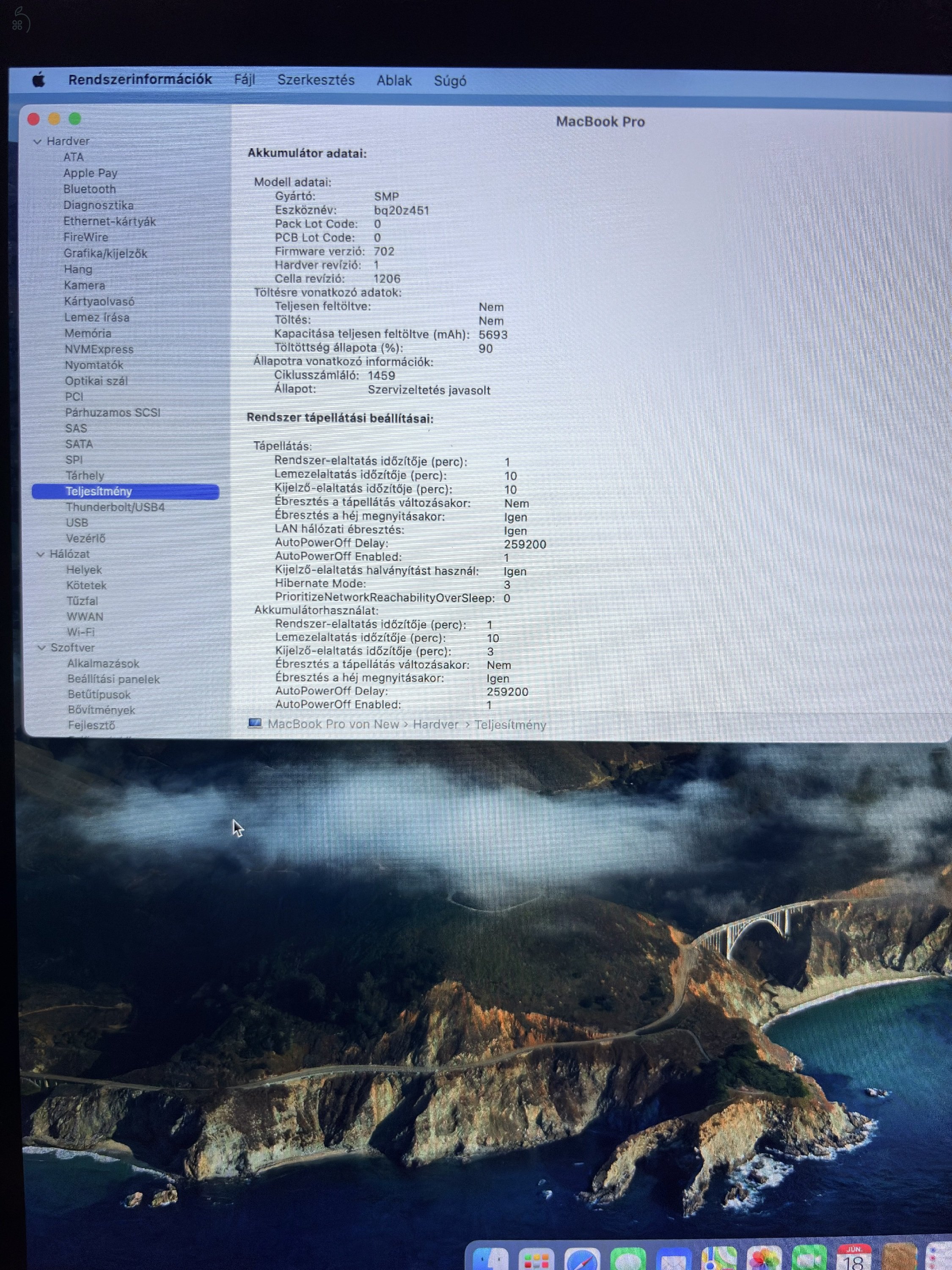
Task: Select Optikai szál in the sidebar
Action: tap(96, 381)
